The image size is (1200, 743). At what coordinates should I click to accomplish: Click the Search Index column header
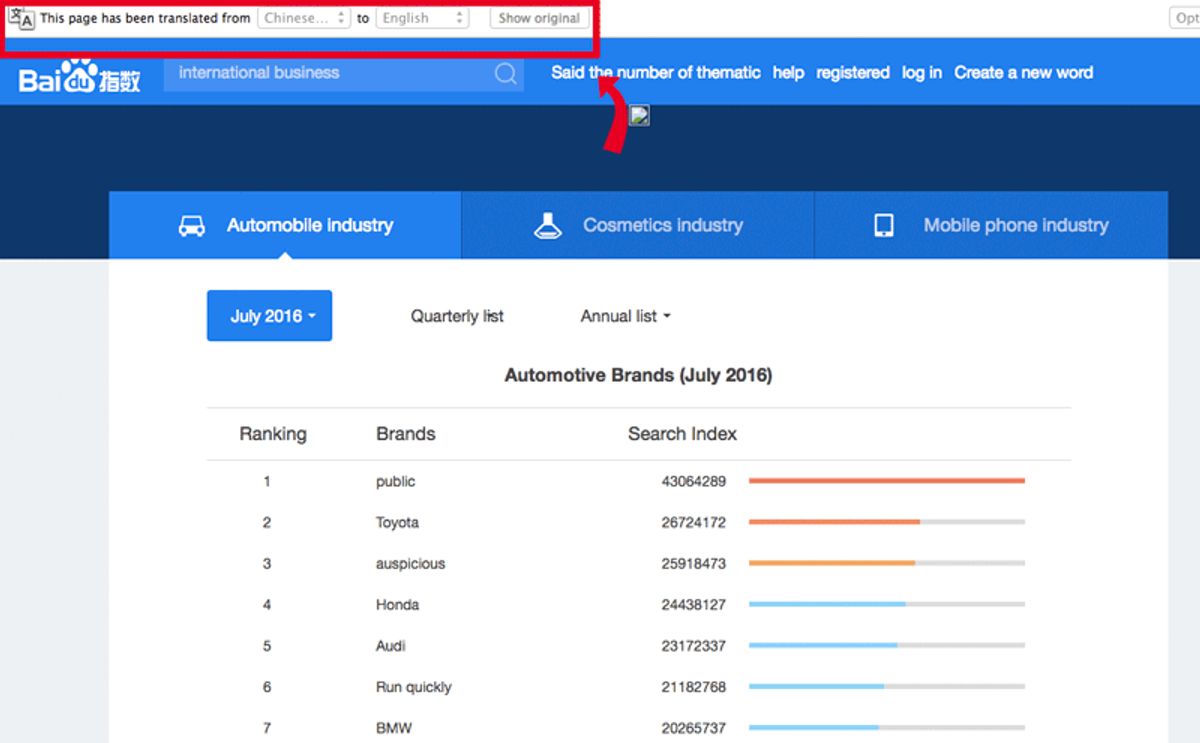click(682, 434)
